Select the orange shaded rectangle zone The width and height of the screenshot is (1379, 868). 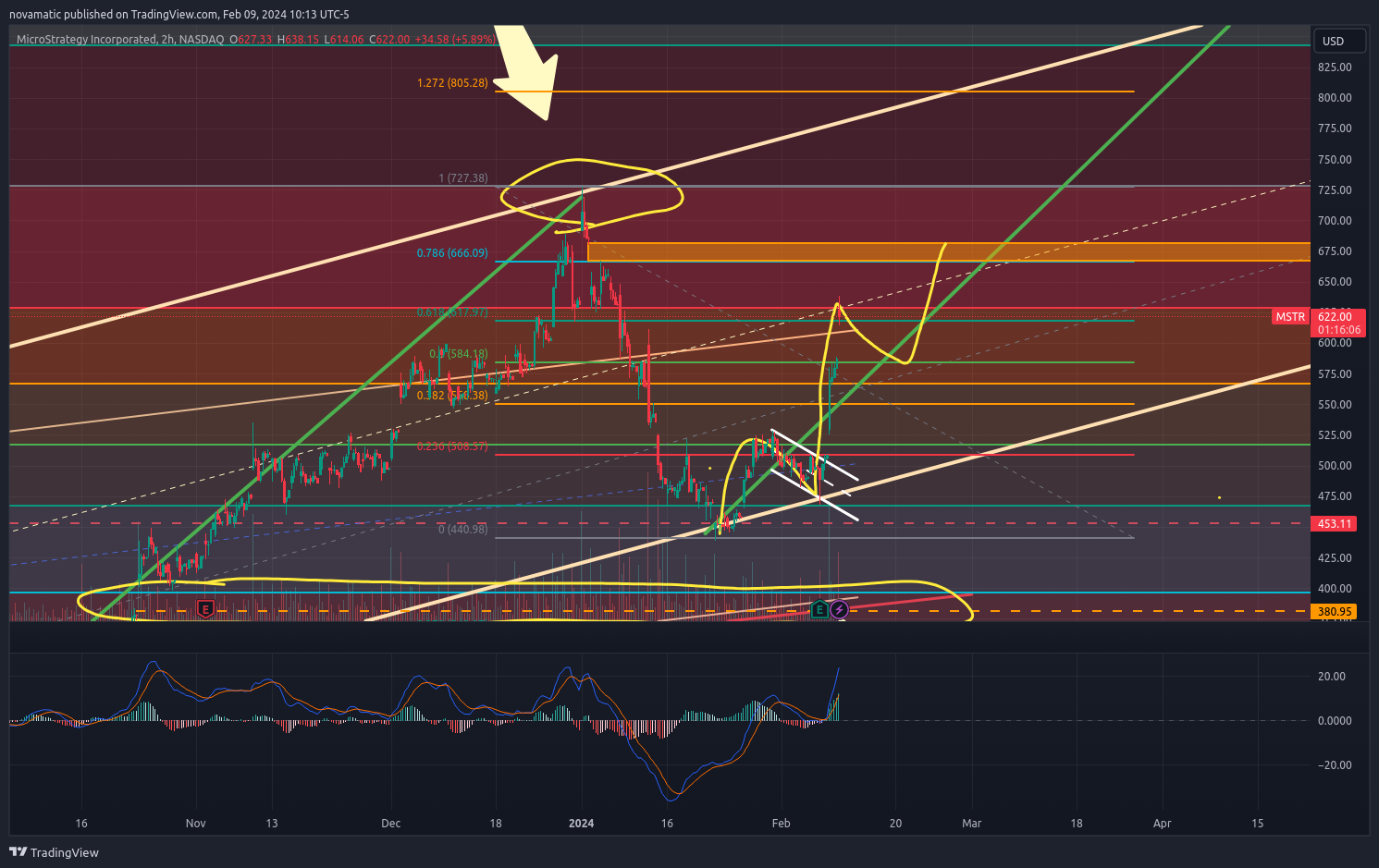[949, 252]
